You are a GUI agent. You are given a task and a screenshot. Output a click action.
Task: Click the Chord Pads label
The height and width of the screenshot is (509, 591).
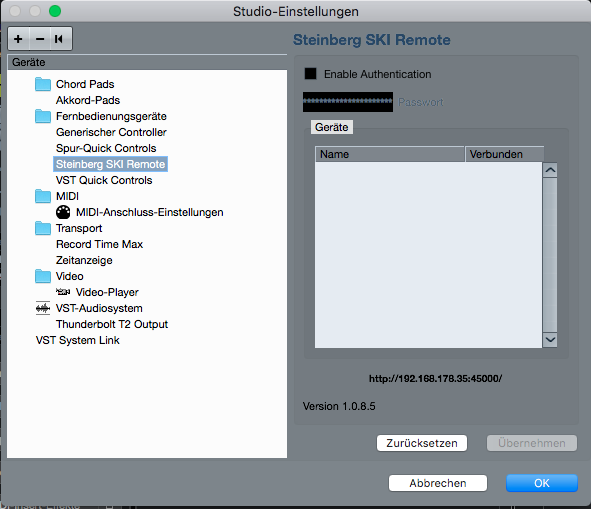point(85,84)
